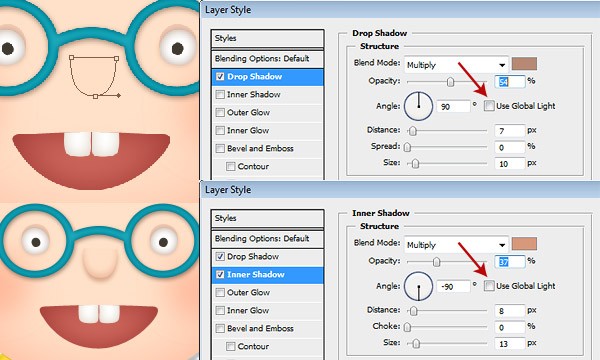
Task: Click Inner Shadow angle dial
Action: coord(418,286)
